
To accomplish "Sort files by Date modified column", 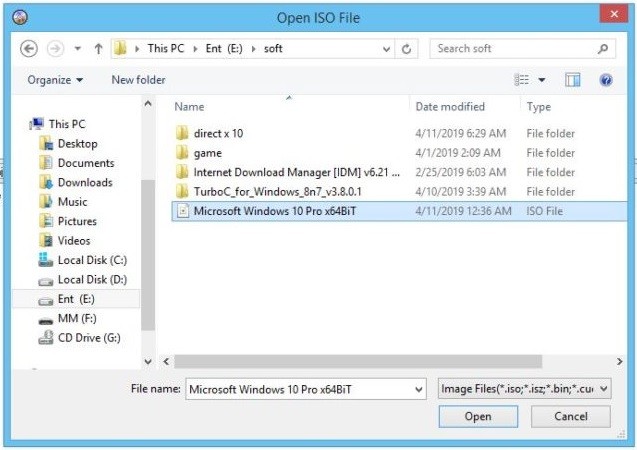I will pos(450,107).
